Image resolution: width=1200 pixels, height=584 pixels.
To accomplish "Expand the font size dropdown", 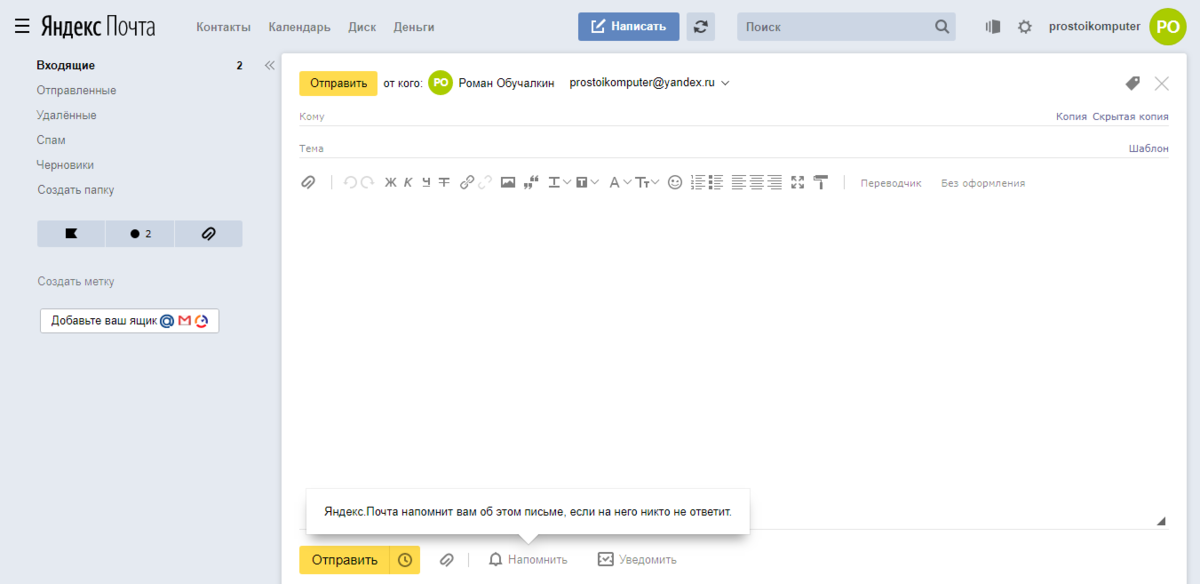I will (x=648, y=183).
